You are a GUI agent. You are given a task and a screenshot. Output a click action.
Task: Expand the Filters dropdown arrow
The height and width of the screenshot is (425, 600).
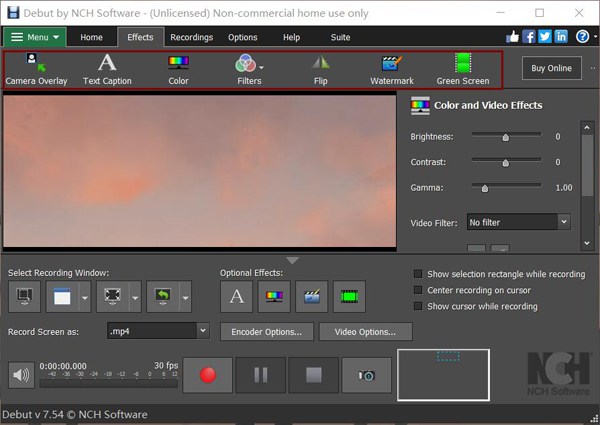[261, 68]
